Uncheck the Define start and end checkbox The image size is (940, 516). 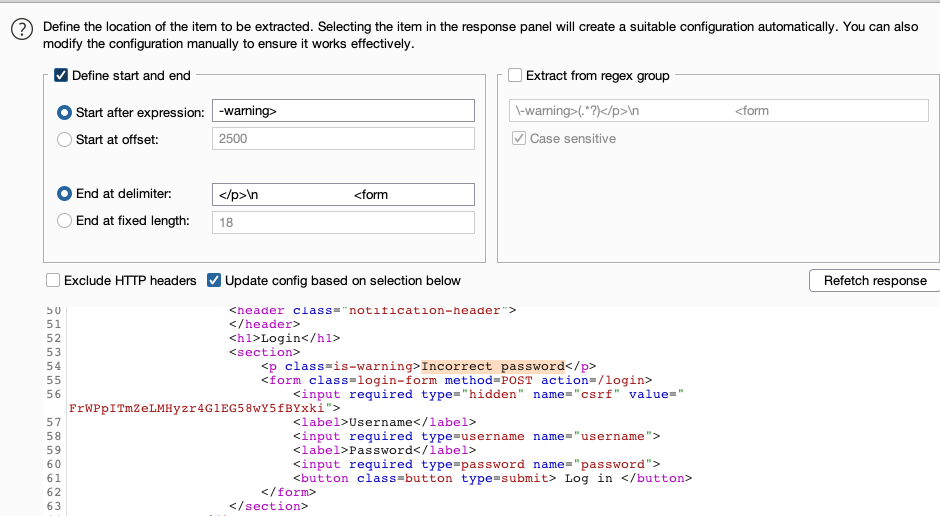click(x=61, y=75)
